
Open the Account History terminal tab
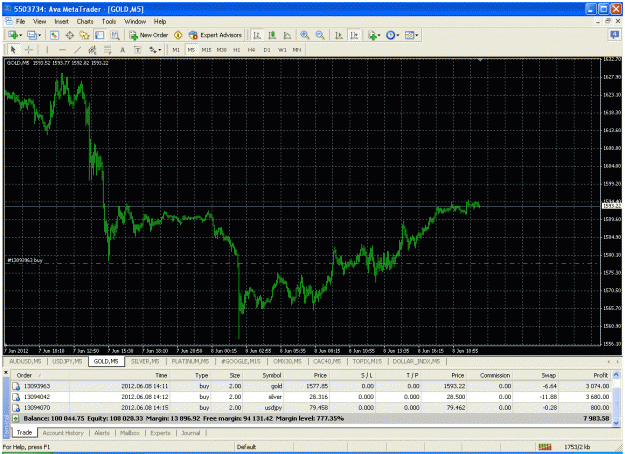[63, 433]
